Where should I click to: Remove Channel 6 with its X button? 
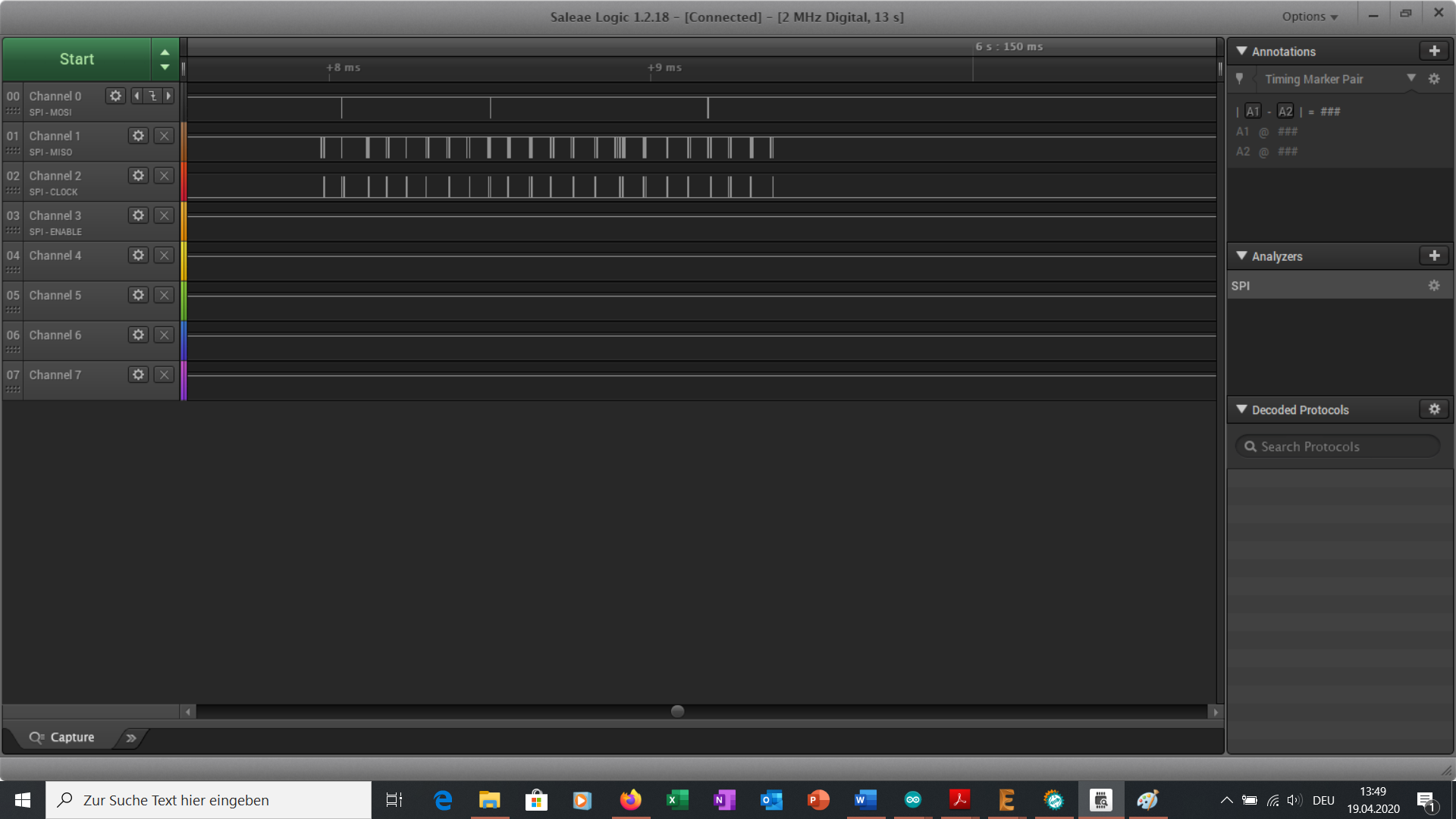pyautogui.click(x=164, y=335)
